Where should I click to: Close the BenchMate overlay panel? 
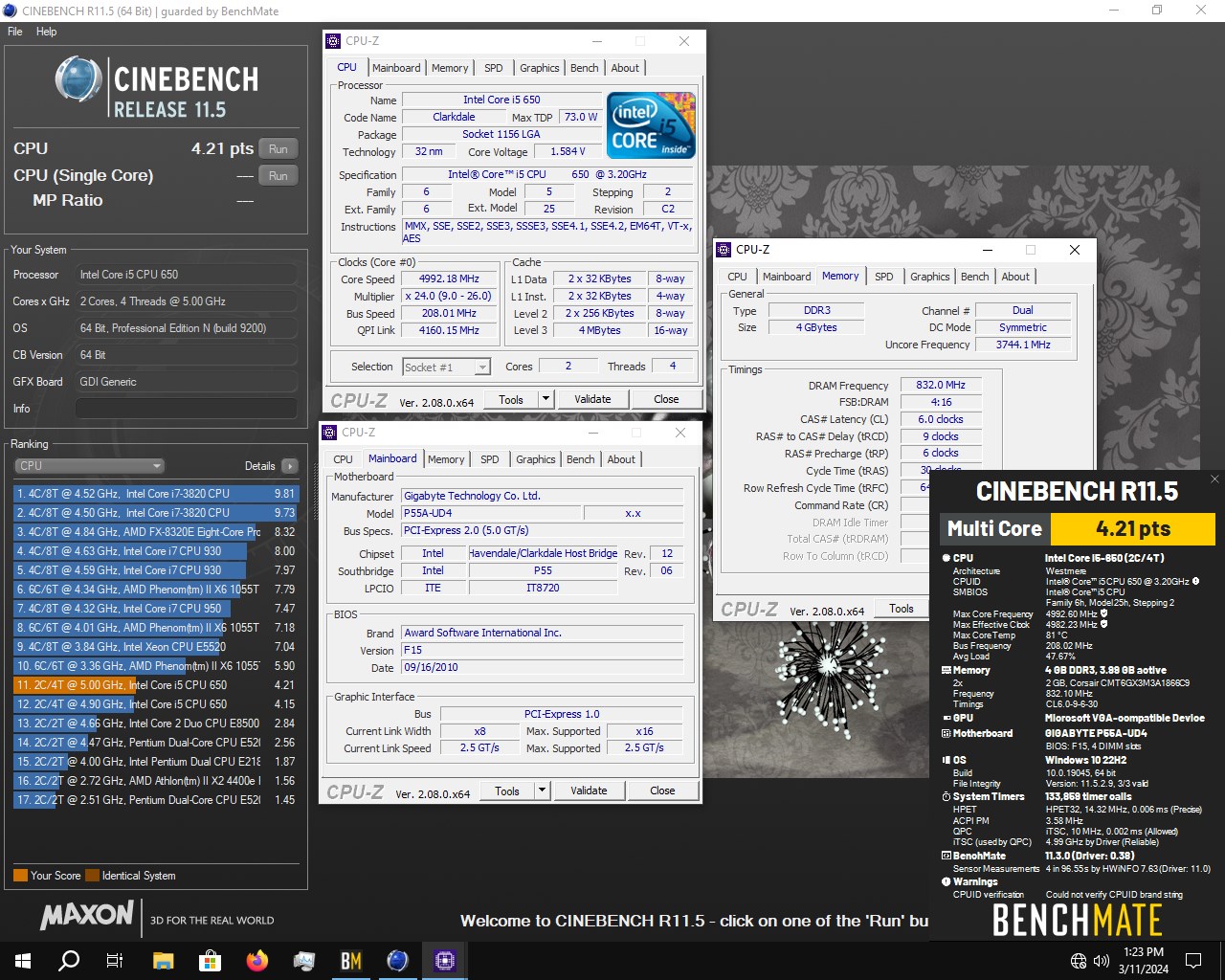click(x=1214, y=479)
